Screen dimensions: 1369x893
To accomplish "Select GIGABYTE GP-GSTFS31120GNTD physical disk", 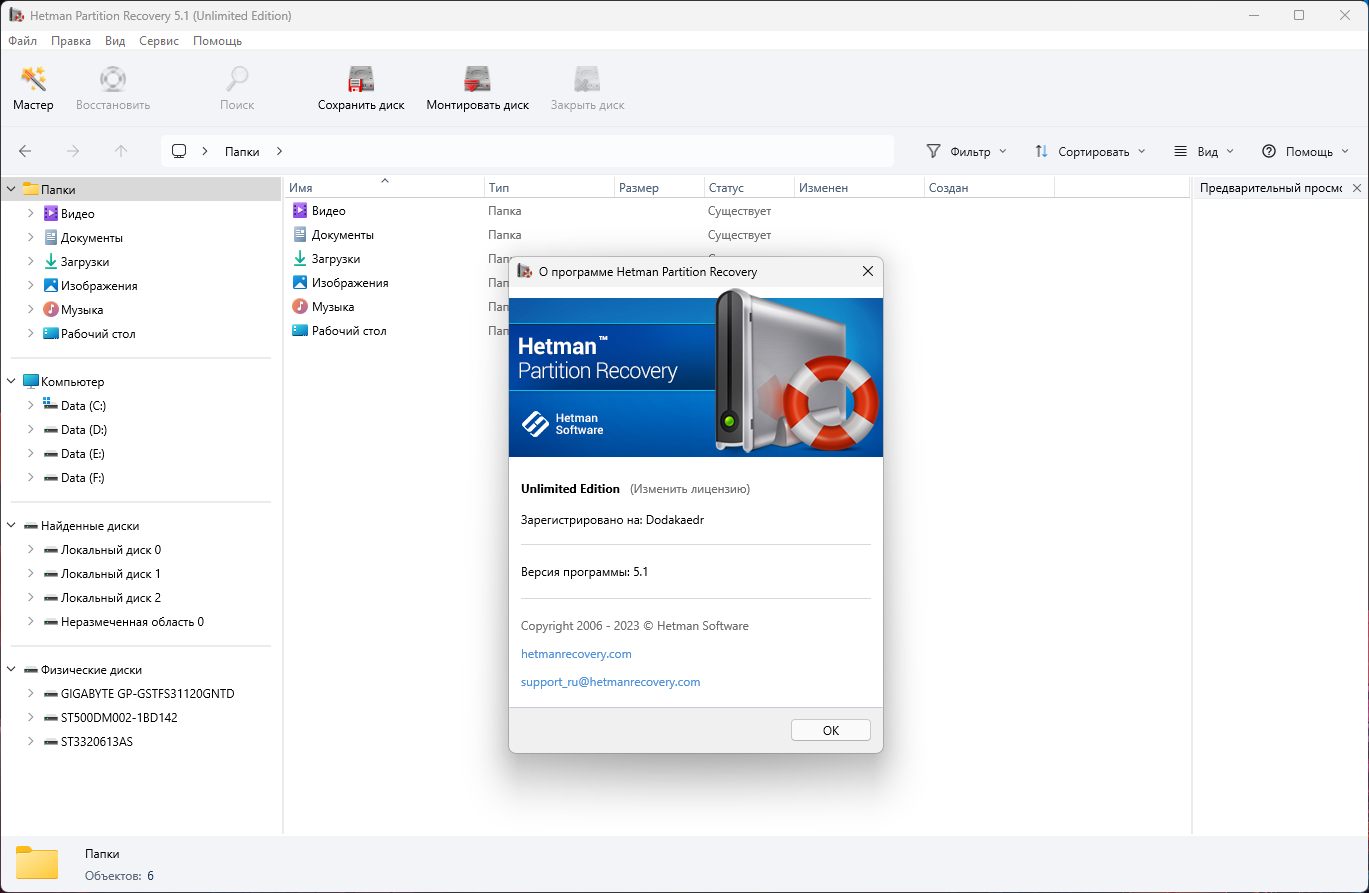I will (147, 694).
